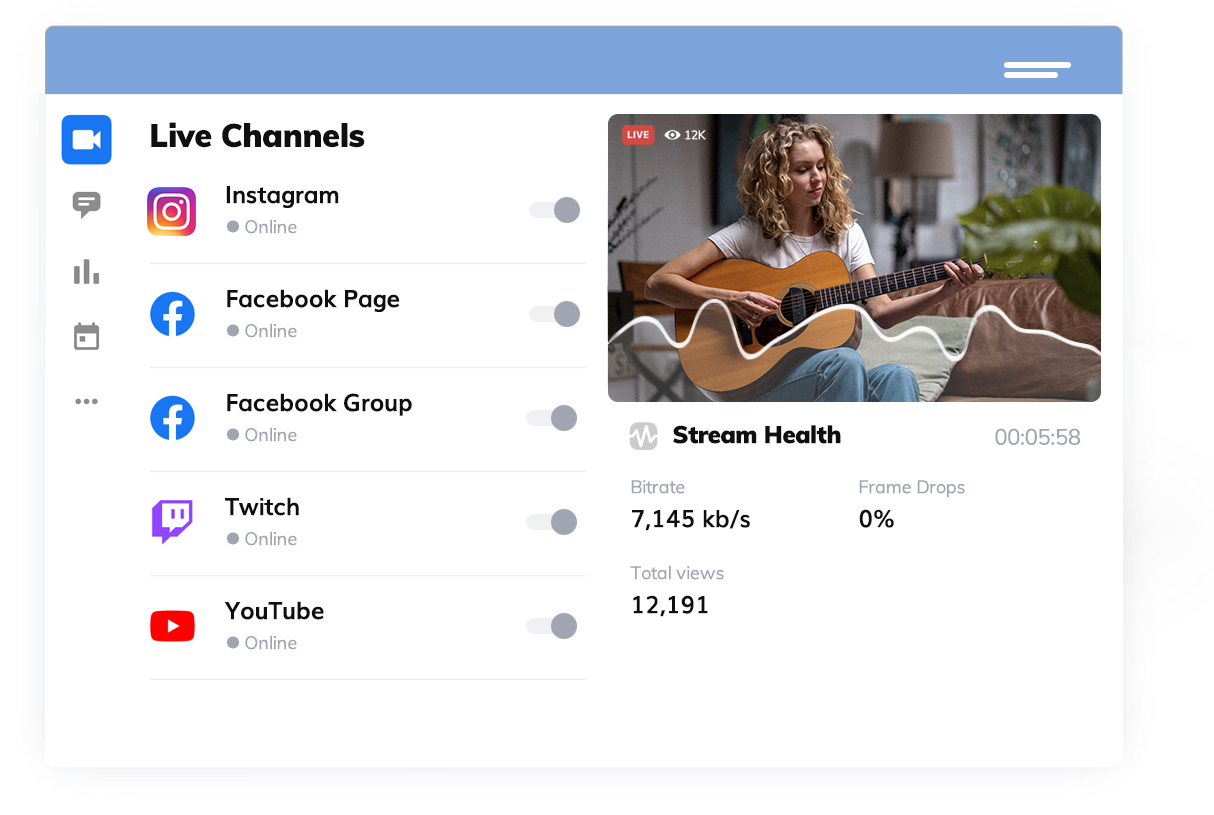
Task: Toggle the Facebook Page channel switch
Action: [555, 314]
